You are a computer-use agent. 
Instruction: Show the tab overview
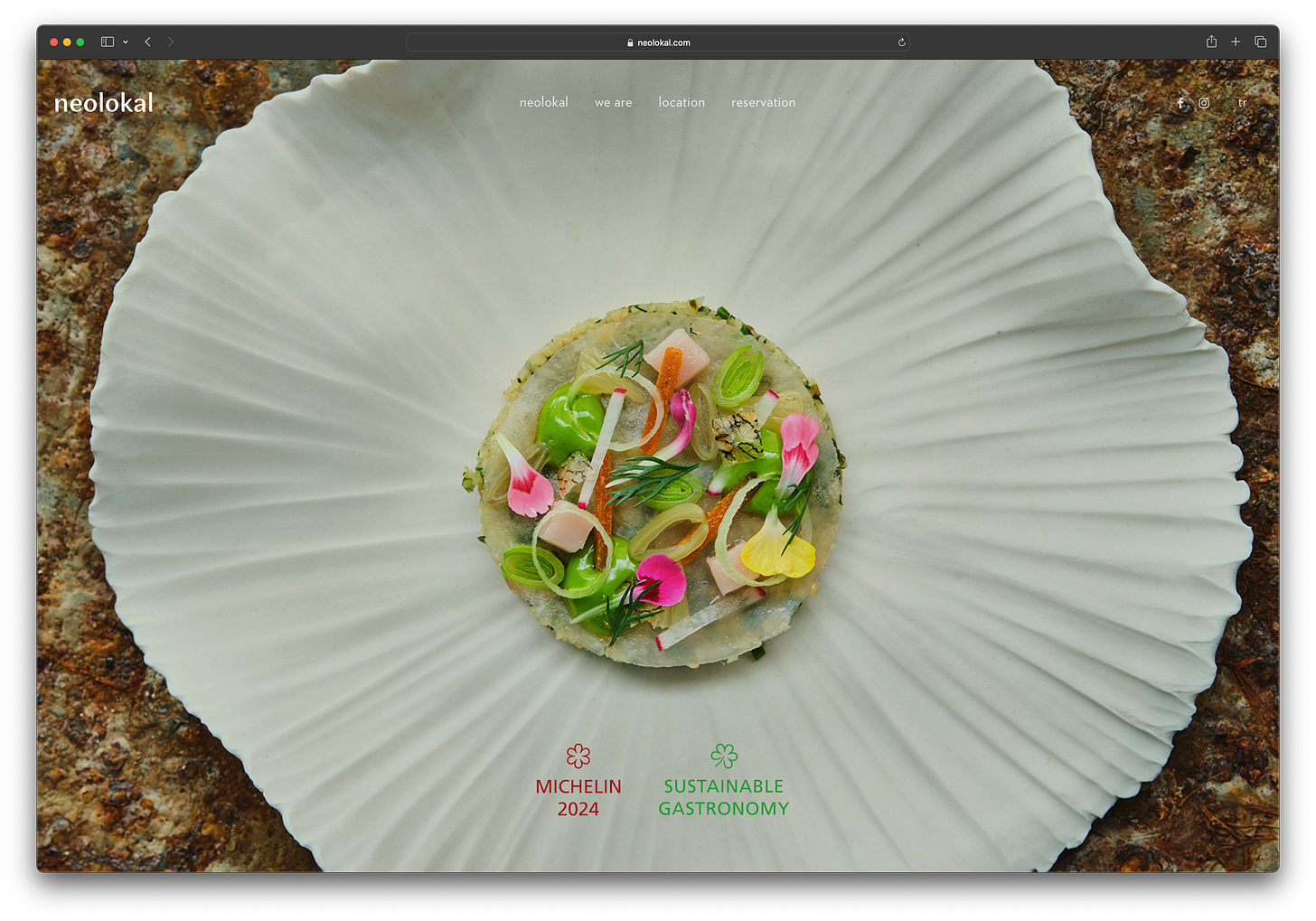tap(1260, 42)
